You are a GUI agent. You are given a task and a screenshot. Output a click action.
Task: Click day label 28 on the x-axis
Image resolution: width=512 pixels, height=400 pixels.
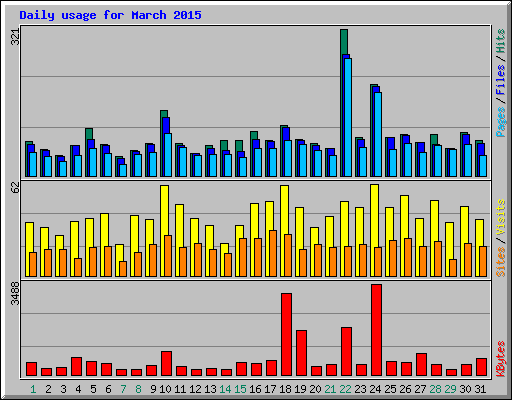[x=435, y=389]
